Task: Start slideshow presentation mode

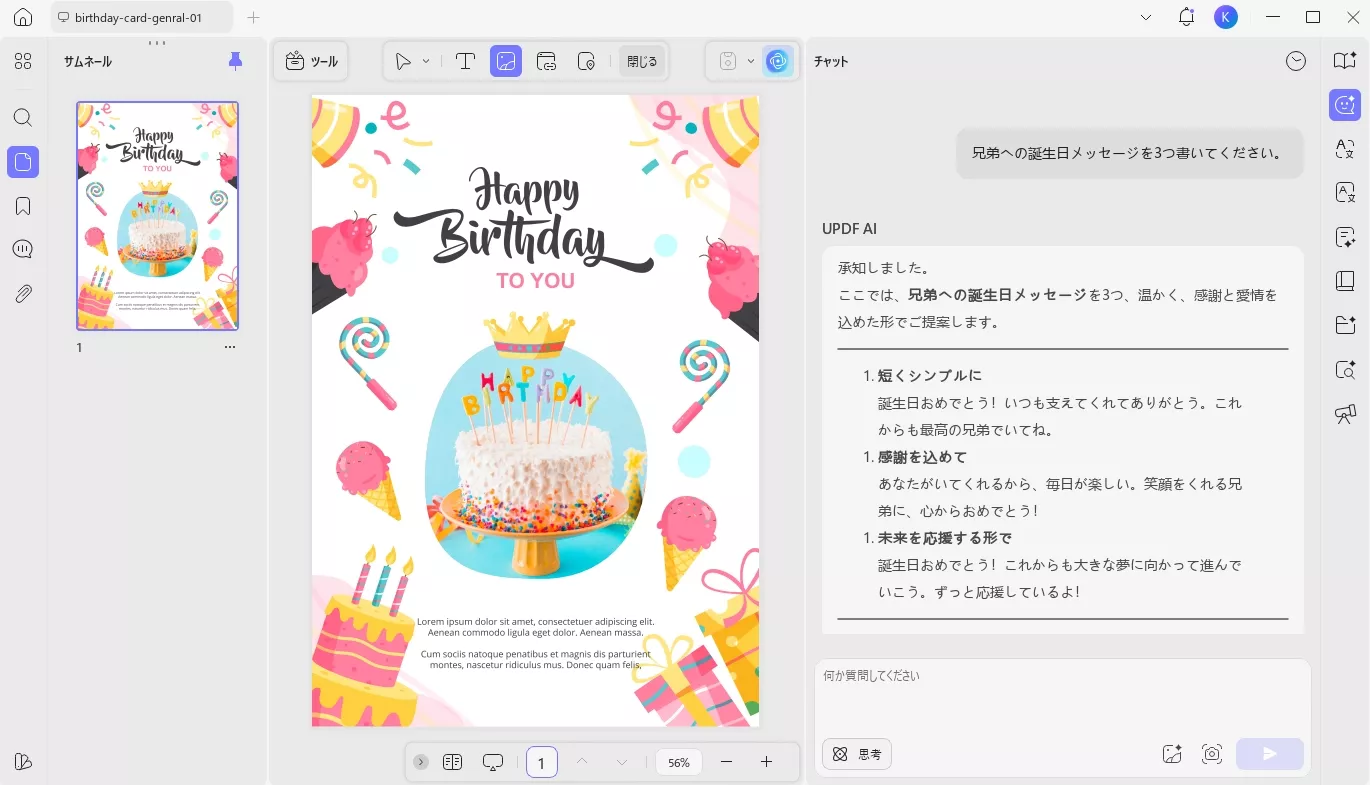Action: pyautogui.click(x=492, y=761)
